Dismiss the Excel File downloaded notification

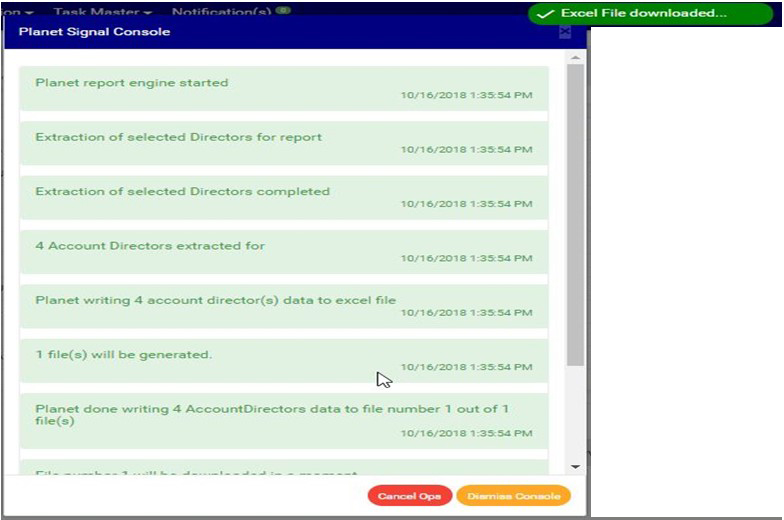click(x=643, y=14)
